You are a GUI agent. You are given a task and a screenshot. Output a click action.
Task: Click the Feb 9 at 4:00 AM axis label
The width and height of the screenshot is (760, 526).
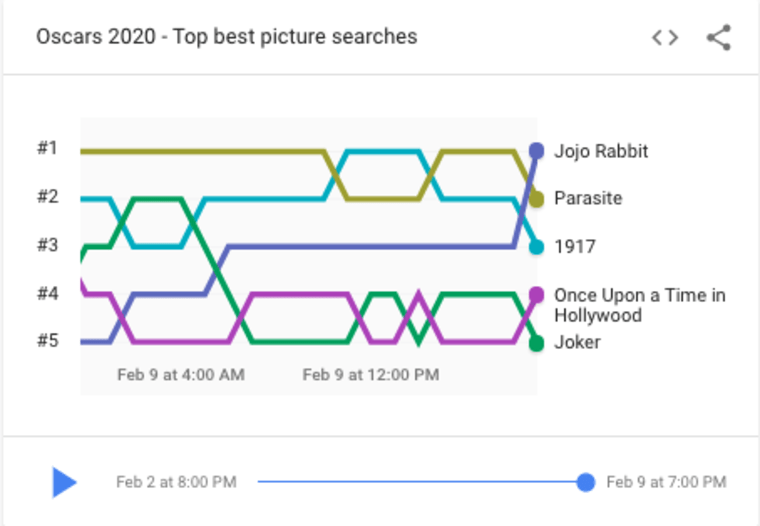click(181, 375)
